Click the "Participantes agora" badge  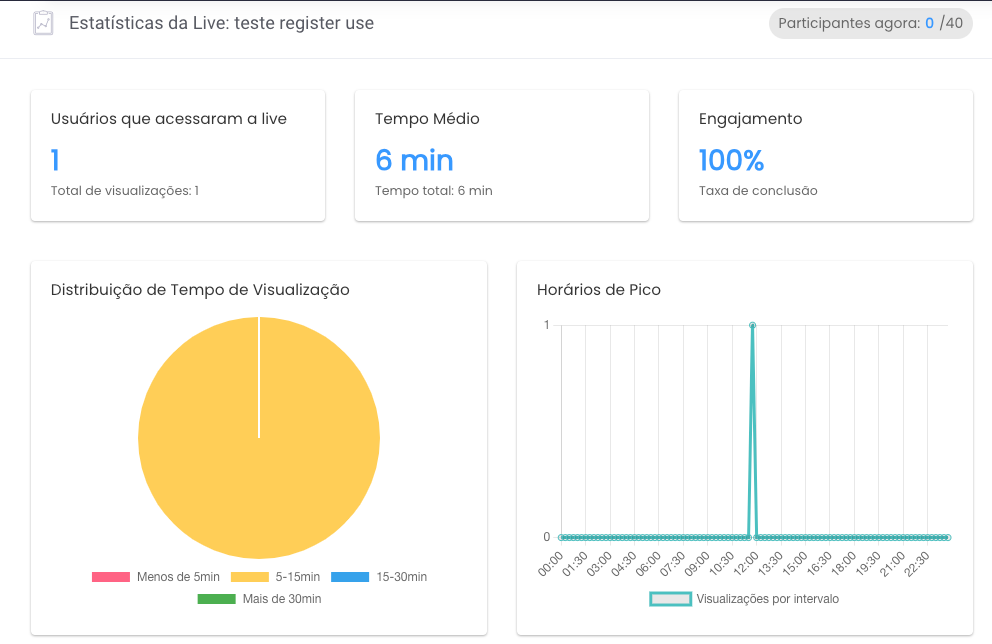[870, 23]
